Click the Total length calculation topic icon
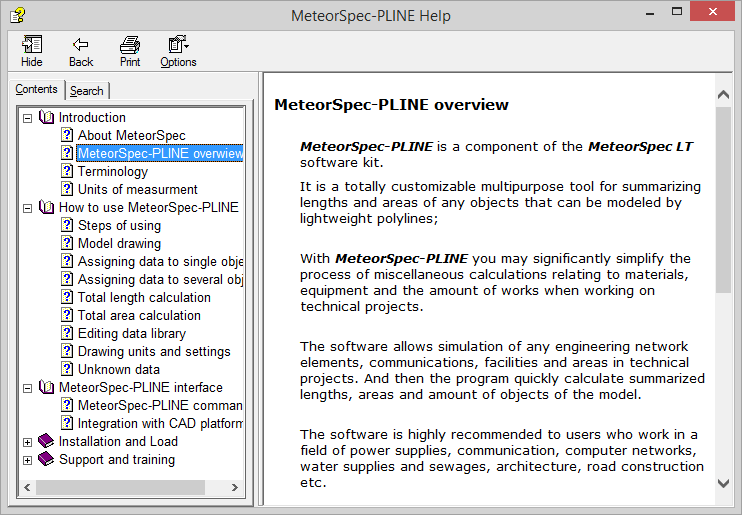This screenshot has width=742, height=515. 67,297
